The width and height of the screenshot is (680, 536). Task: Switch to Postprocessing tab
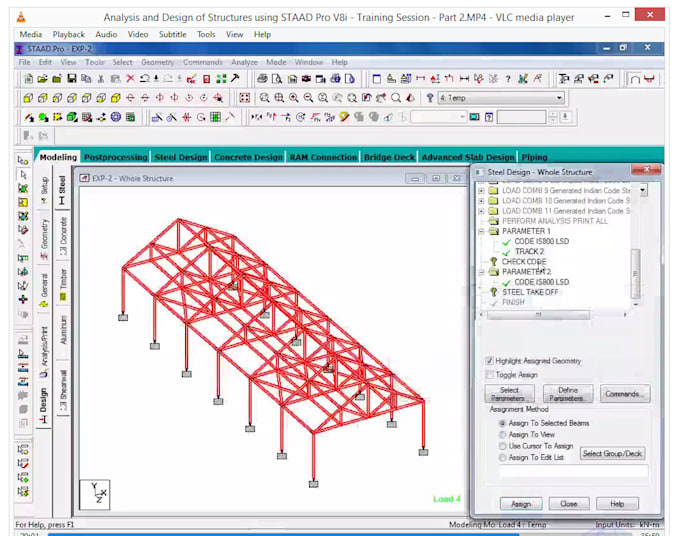click(x=115, y=157)
